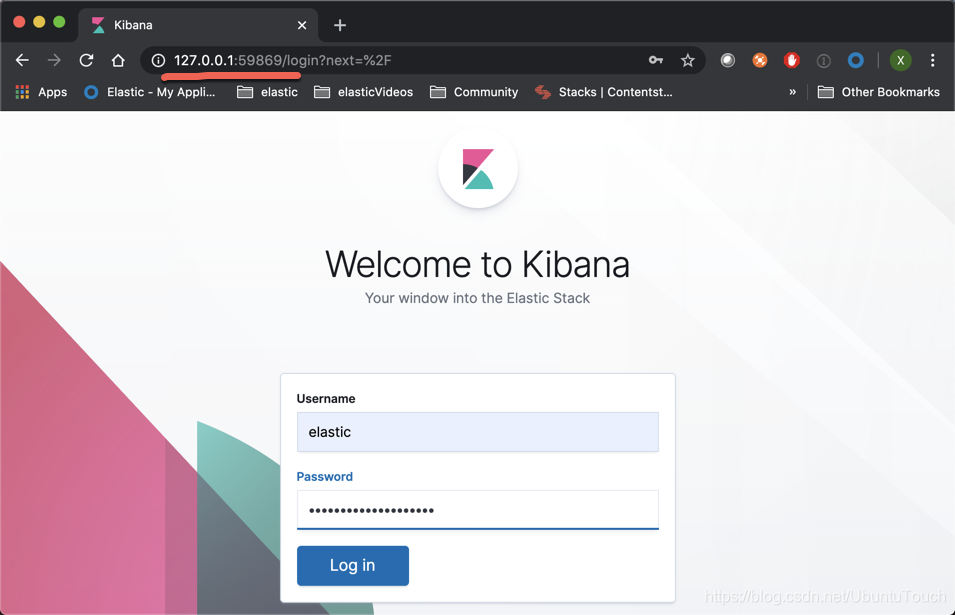
Task: View site information icon in address bar
Action: (158, 60)
